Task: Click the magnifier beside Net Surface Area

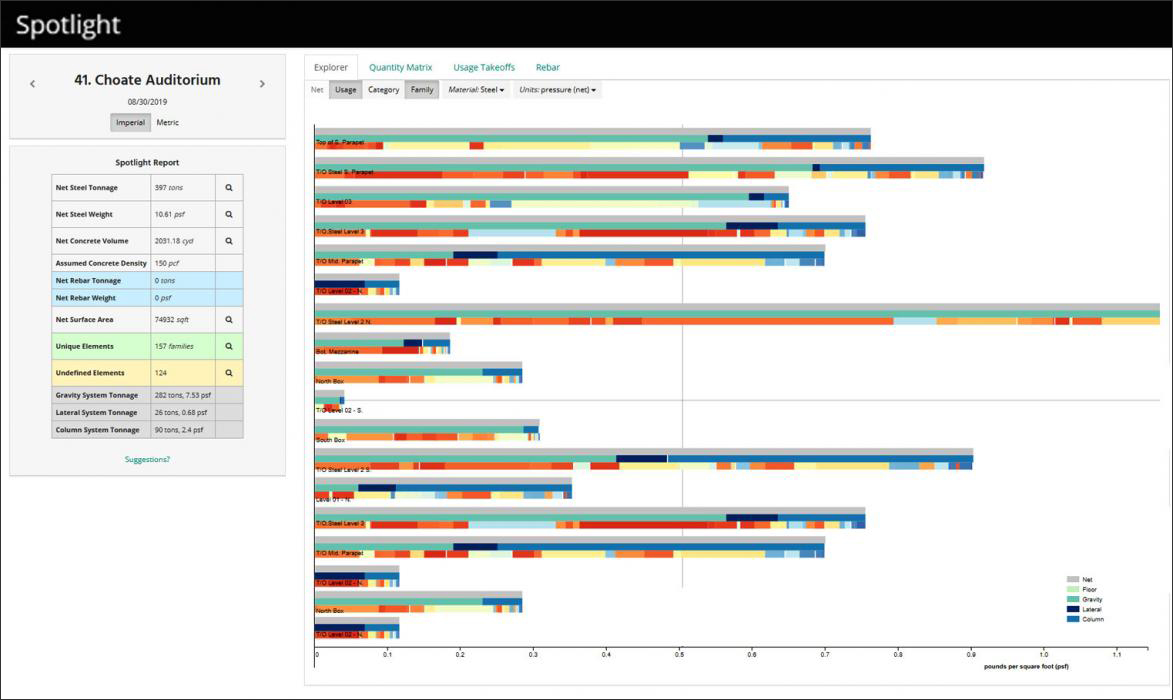Action: tap(229, 319)
